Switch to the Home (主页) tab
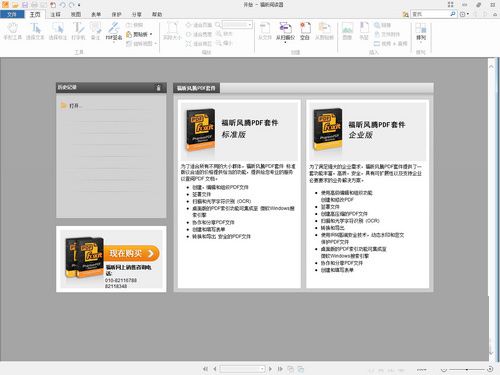This screenshot has height=375, width=500. pyautogui.click(x=35, y=14)
